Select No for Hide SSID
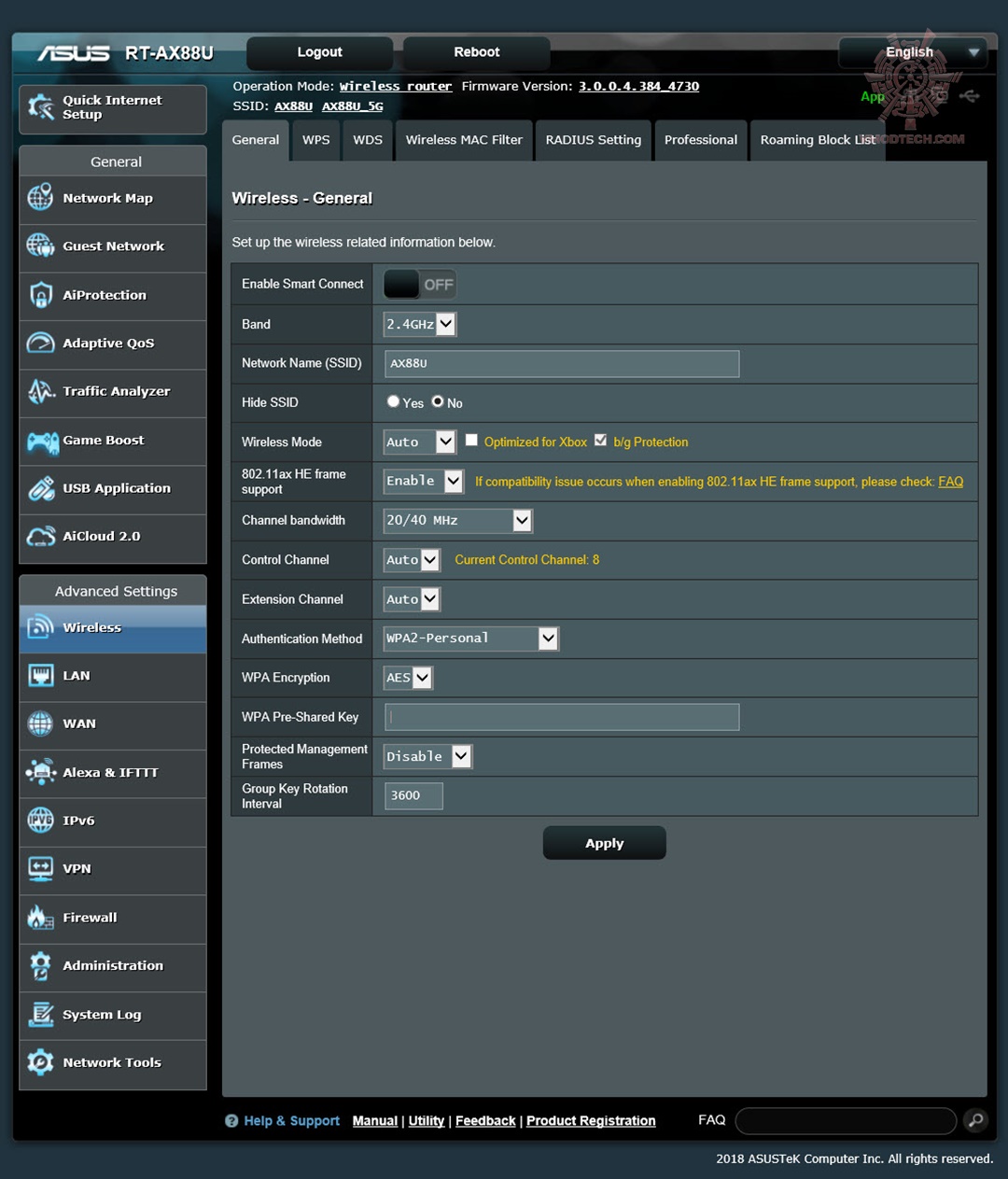The height and width of the screenshot is (1179, 1008). (438, 401)
